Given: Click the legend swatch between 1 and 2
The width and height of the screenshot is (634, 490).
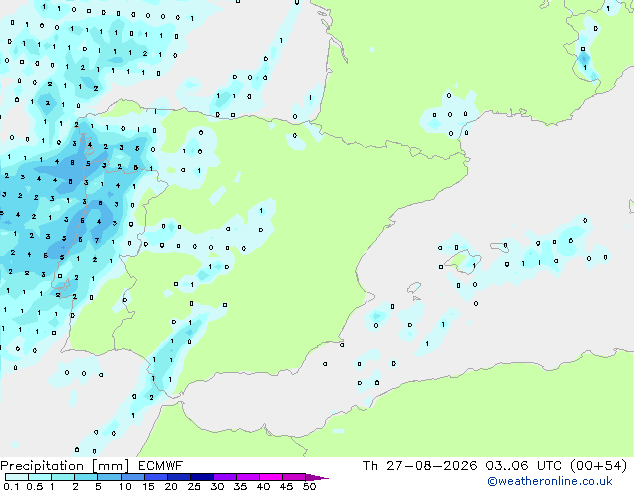Looking at the screenshot, I should pyautogui.click(x=63, y=477).
